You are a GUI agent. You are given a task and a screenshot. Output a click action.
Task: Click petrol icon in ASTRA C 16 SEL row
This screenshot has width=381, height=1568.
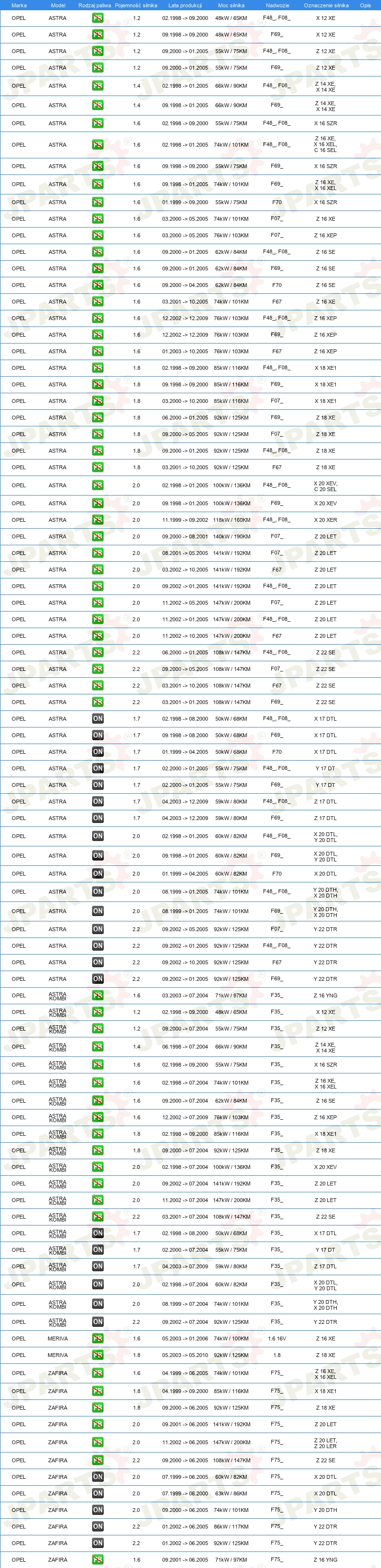(97, 144)
